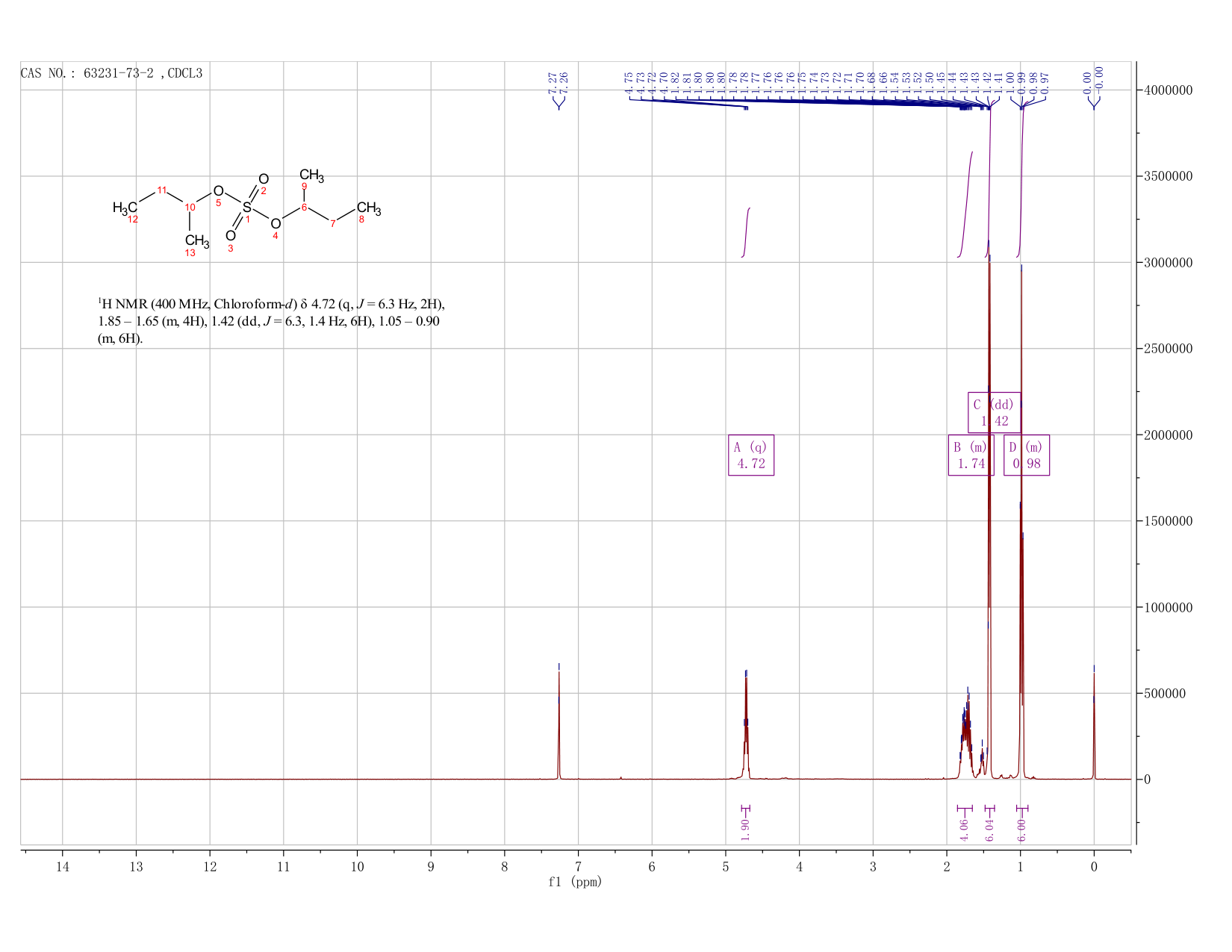The width and height of the screenshot is (1232, 952).
Task: Click the solvent peak at 7.26 ppm
Action: tap(559, 724)
